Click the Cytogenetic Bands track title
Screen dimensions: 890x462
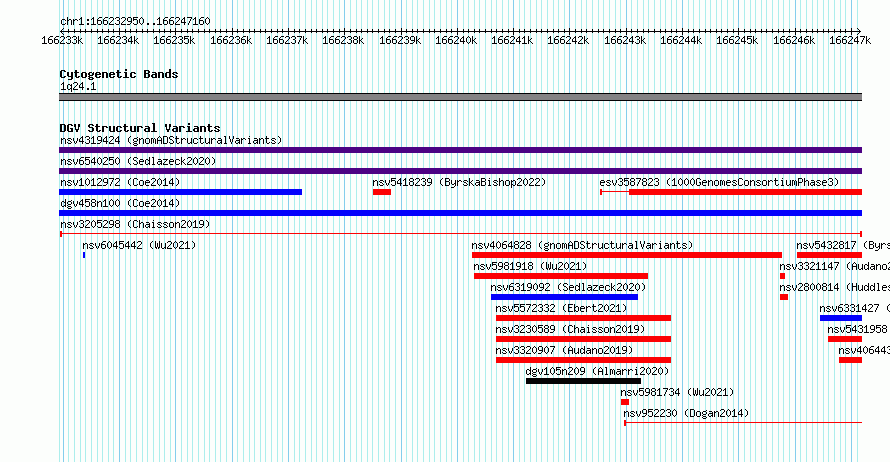[x=119, y=74]
